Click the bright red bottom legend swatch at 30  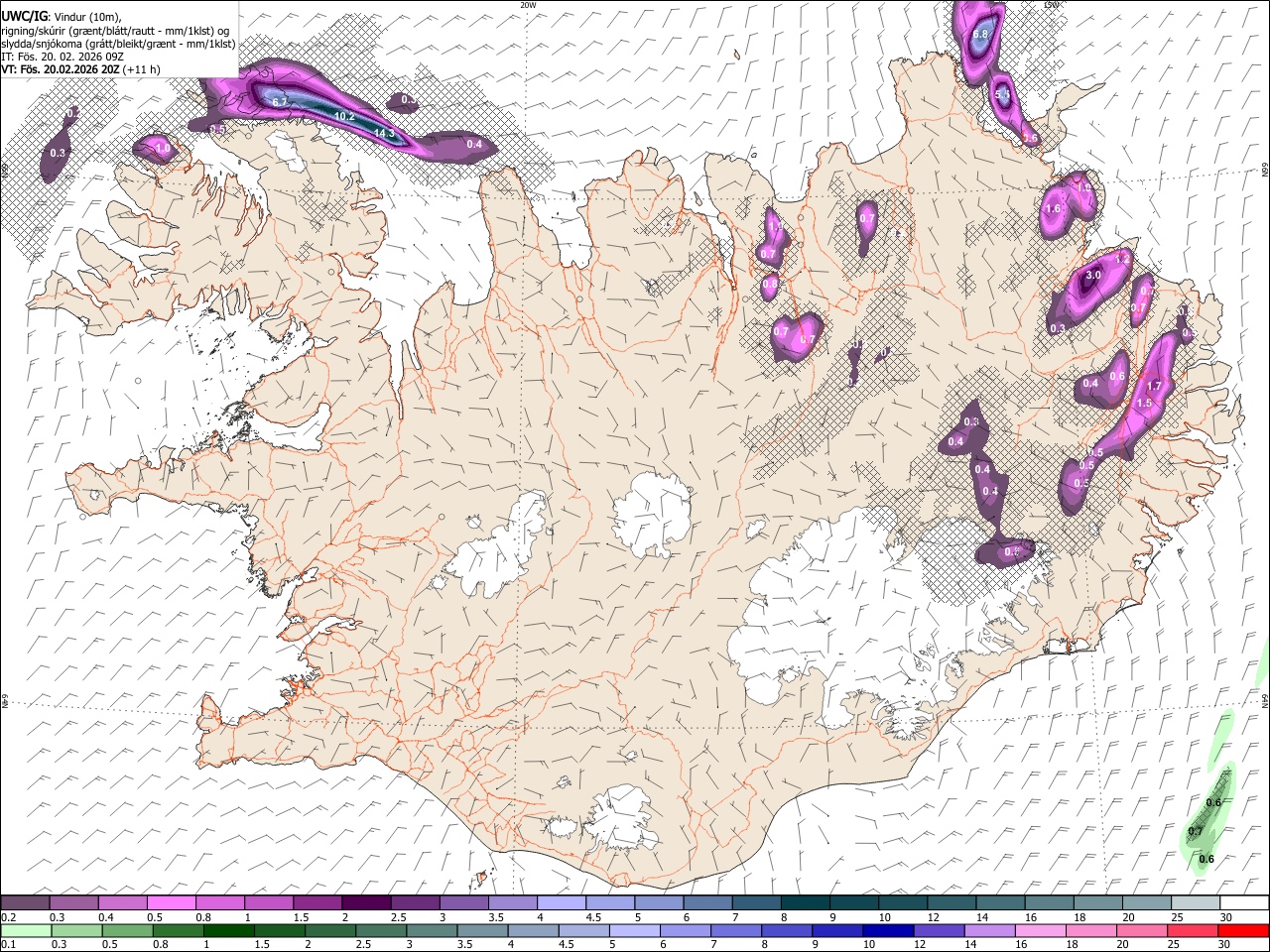pyautogui.click(x=1243, y=930)
